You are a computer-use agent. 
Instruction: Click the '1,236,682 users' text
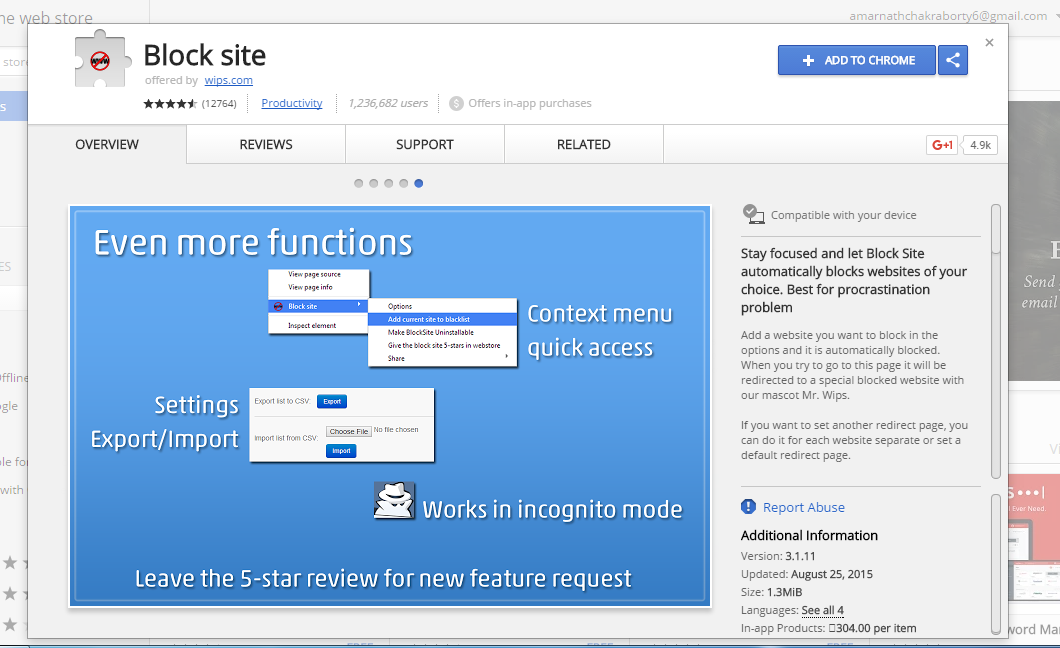[x=388, y=103]
